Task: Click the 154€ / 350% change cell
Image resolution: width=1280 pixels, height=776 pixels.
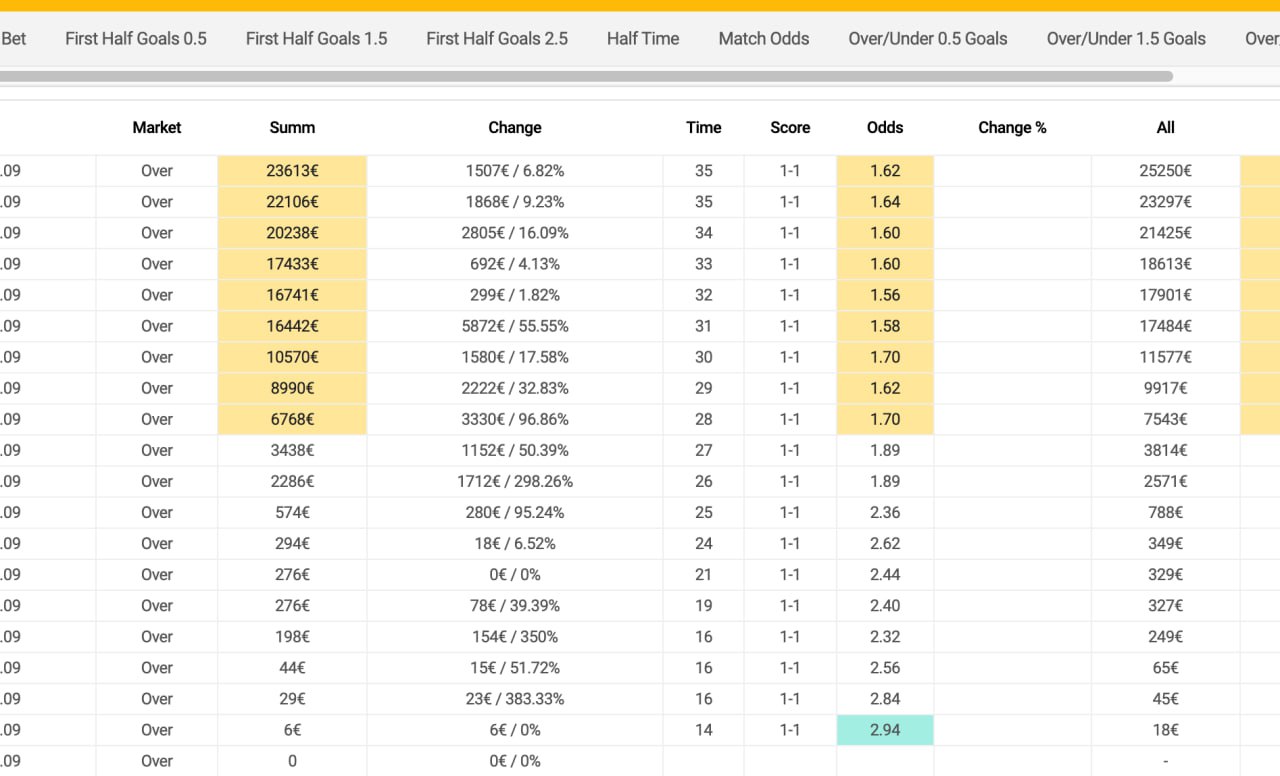Action: (x=515, y=636)
